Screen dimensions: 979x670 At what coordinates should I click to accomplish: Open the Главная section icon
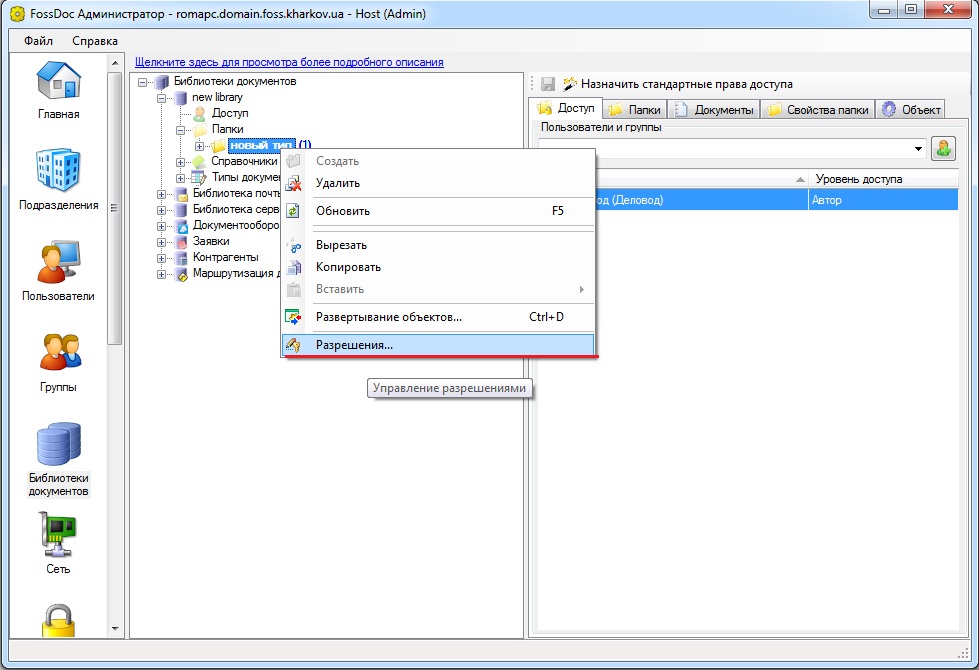click(60, 86)
